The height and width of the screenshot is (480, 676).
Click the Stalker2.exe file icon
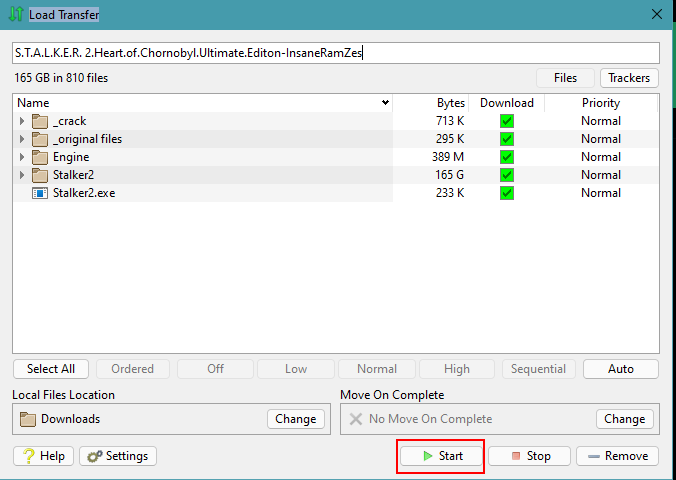[40, 193]
